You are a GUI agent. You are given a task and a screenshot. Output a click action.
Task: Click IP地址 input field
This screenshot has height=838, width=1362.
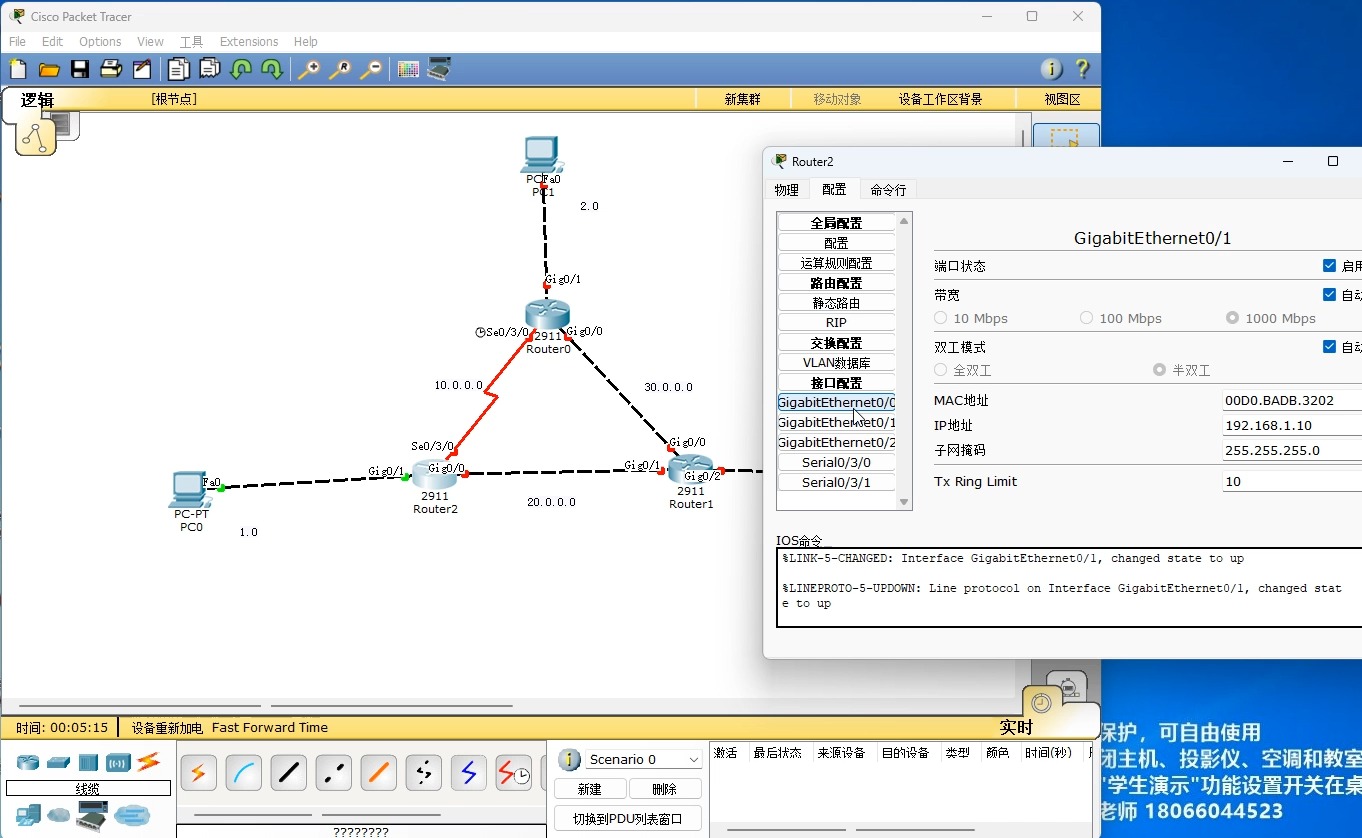(1291, 425)
